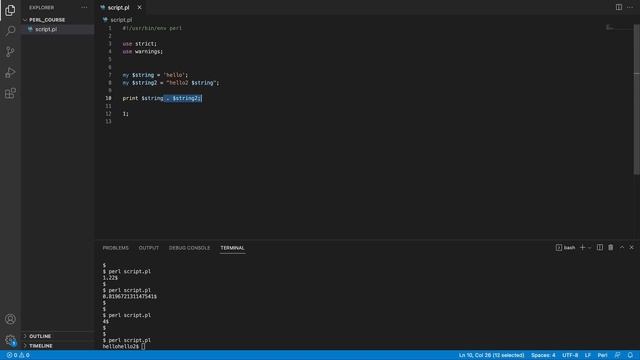Click Ln 10, Col 26 status entry
The image size is (640, 360).
491,355
